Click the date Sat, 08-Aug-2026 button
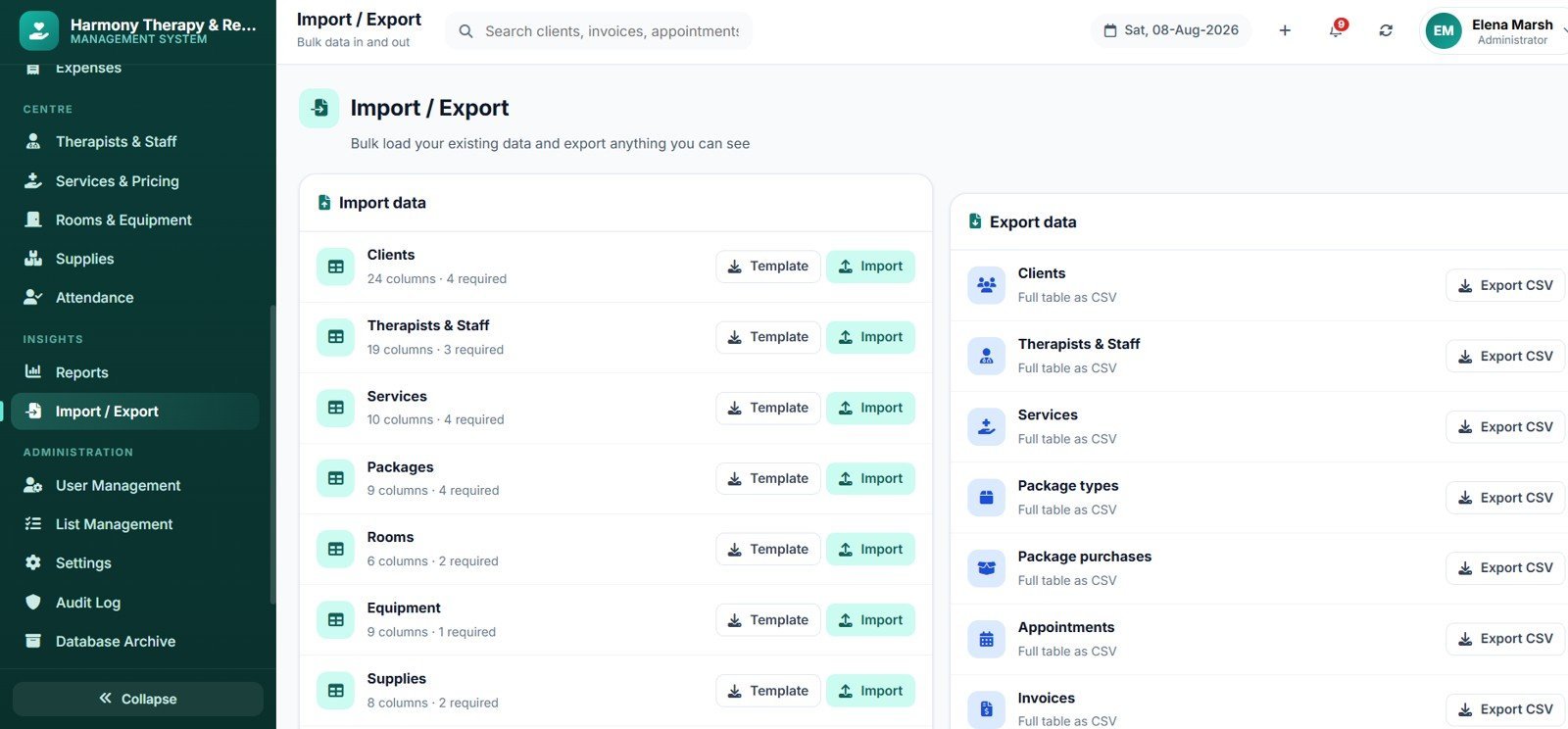This screenshot has width=1568, height=729. click(x=1171, y=30)
